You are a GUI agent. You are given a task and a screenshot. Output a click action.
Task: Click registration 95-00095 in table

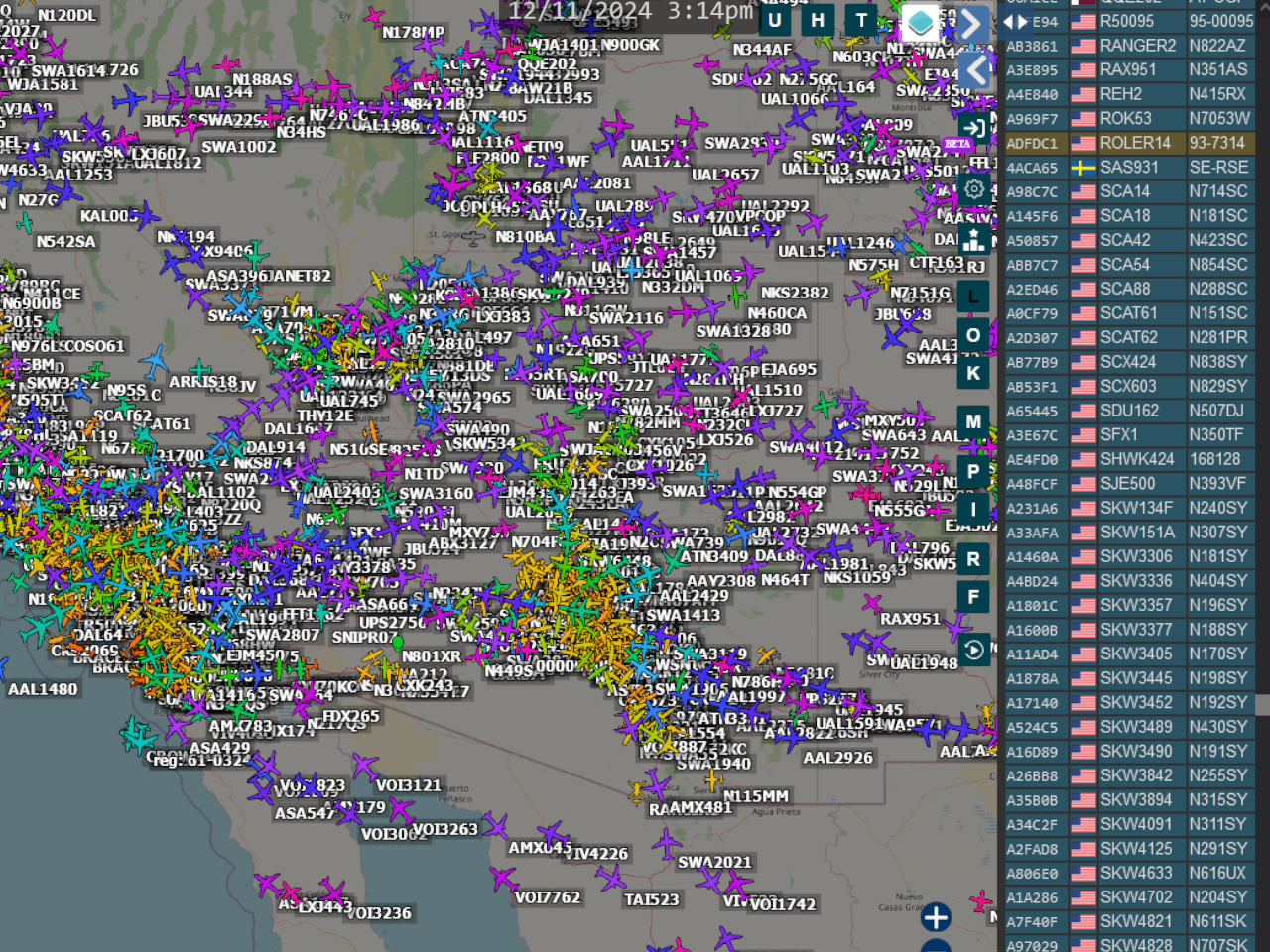(x=1221, y=21)
